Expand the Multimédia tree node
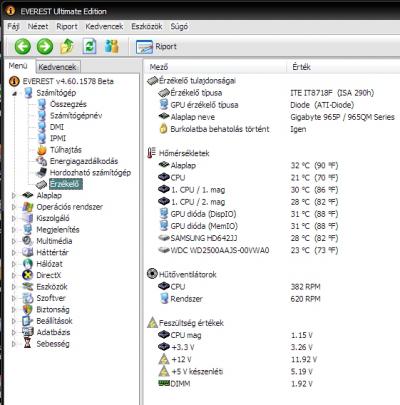The width and height of the screenshot is (400, 405). pyautogui.click(x=14, y=241)
